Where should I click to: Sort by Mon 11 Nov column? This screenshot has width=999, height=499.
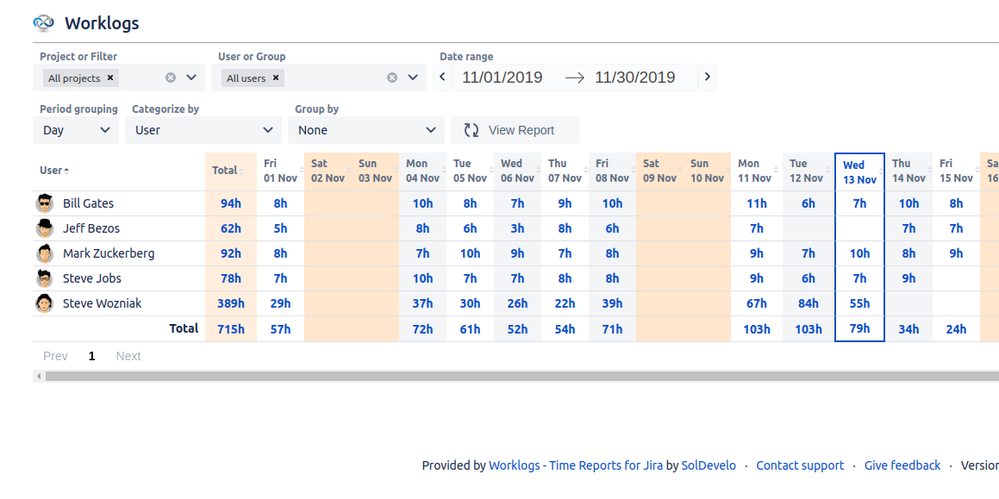tap(756, 171)
